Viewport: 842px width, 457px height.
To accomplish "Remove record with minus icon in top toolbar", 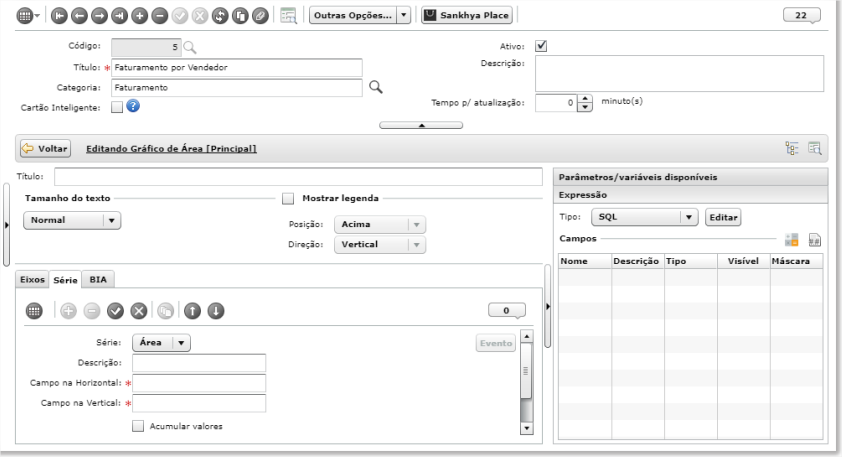I will coord(159,16).
